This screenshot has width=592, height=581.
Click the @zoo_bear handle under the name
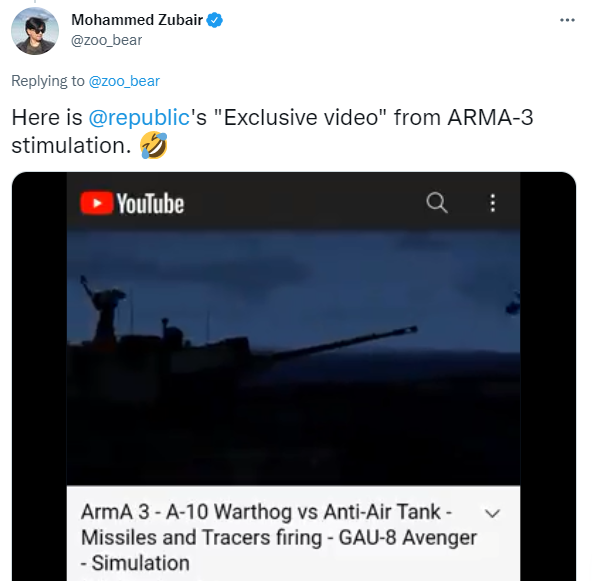pos(106,40)
